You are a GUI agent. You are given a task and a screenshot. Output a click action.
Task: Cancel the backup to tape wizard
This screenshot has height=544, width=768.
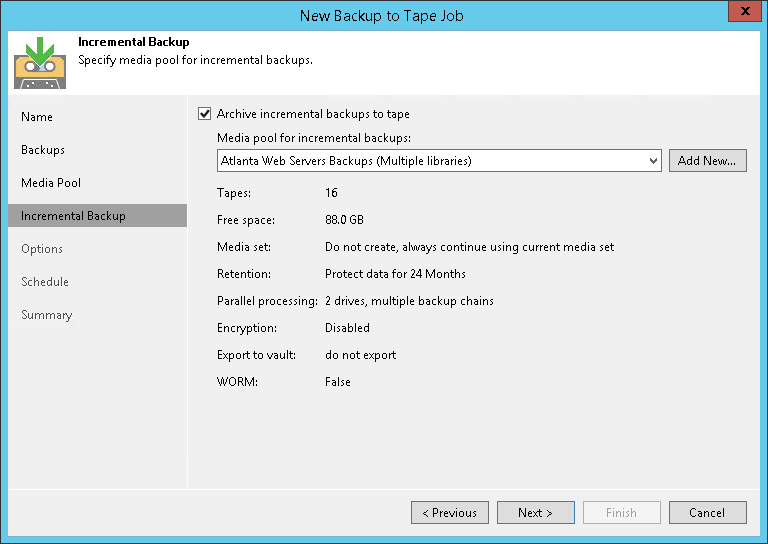(x=707, y=513)
